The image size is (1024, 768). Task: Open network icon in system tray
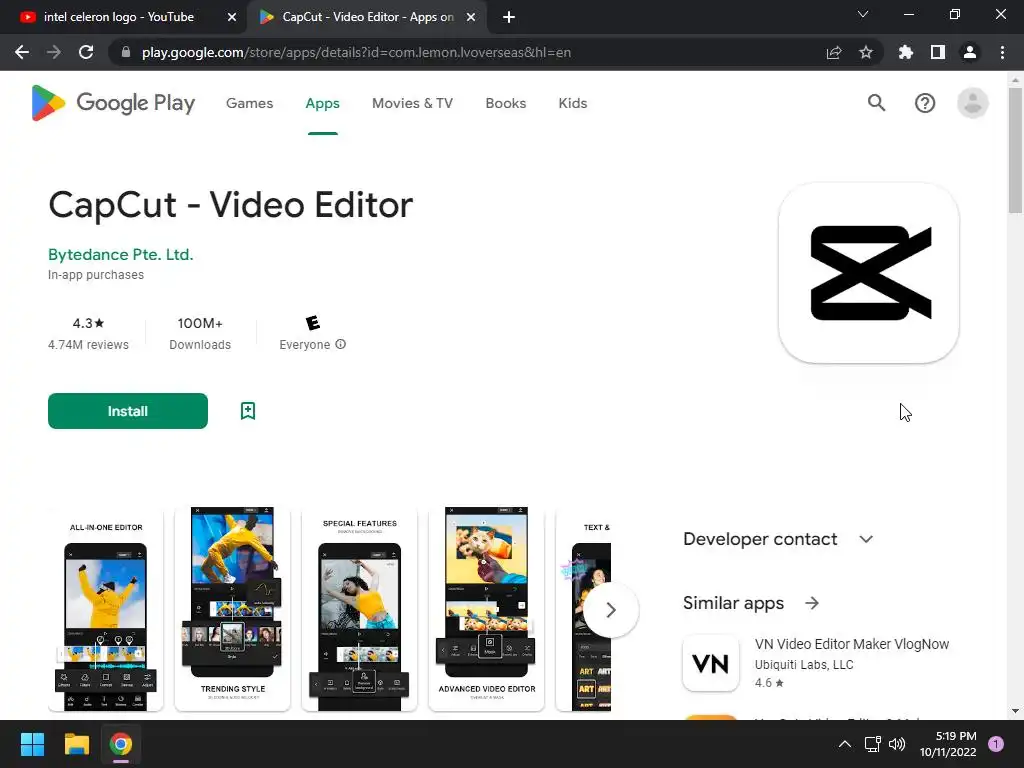pyautogui.click(x=872, y=744)
